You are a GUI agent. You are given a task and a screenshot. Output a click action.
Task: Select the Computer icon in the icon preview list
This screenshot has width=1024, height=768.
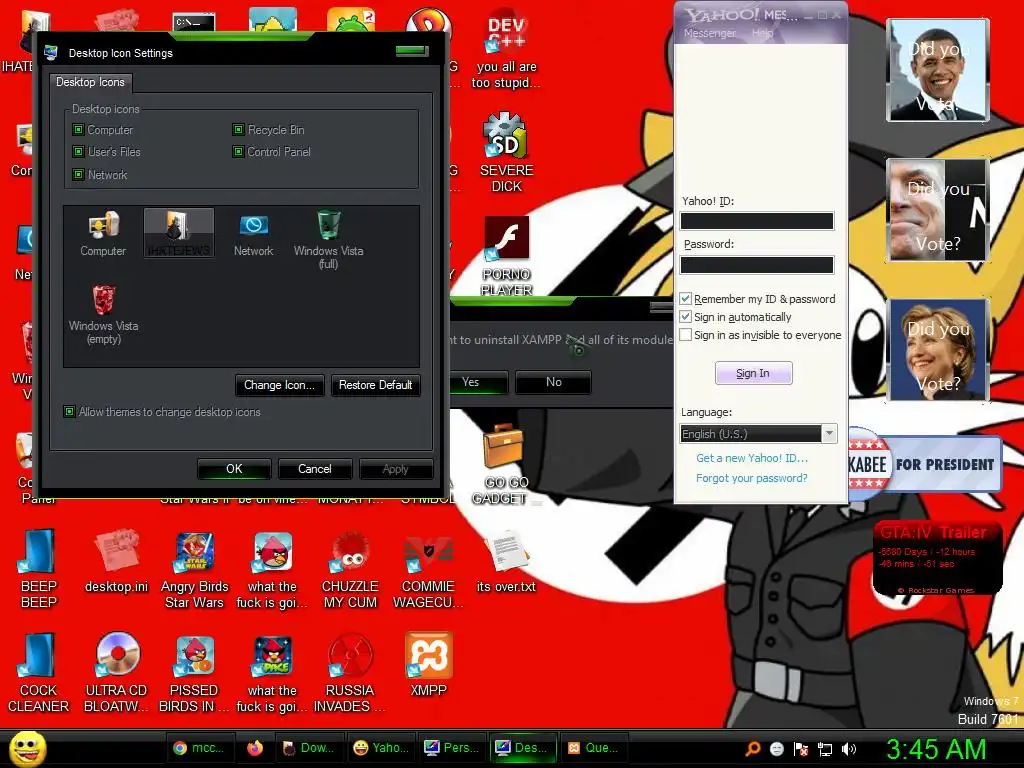coord(103,234)
